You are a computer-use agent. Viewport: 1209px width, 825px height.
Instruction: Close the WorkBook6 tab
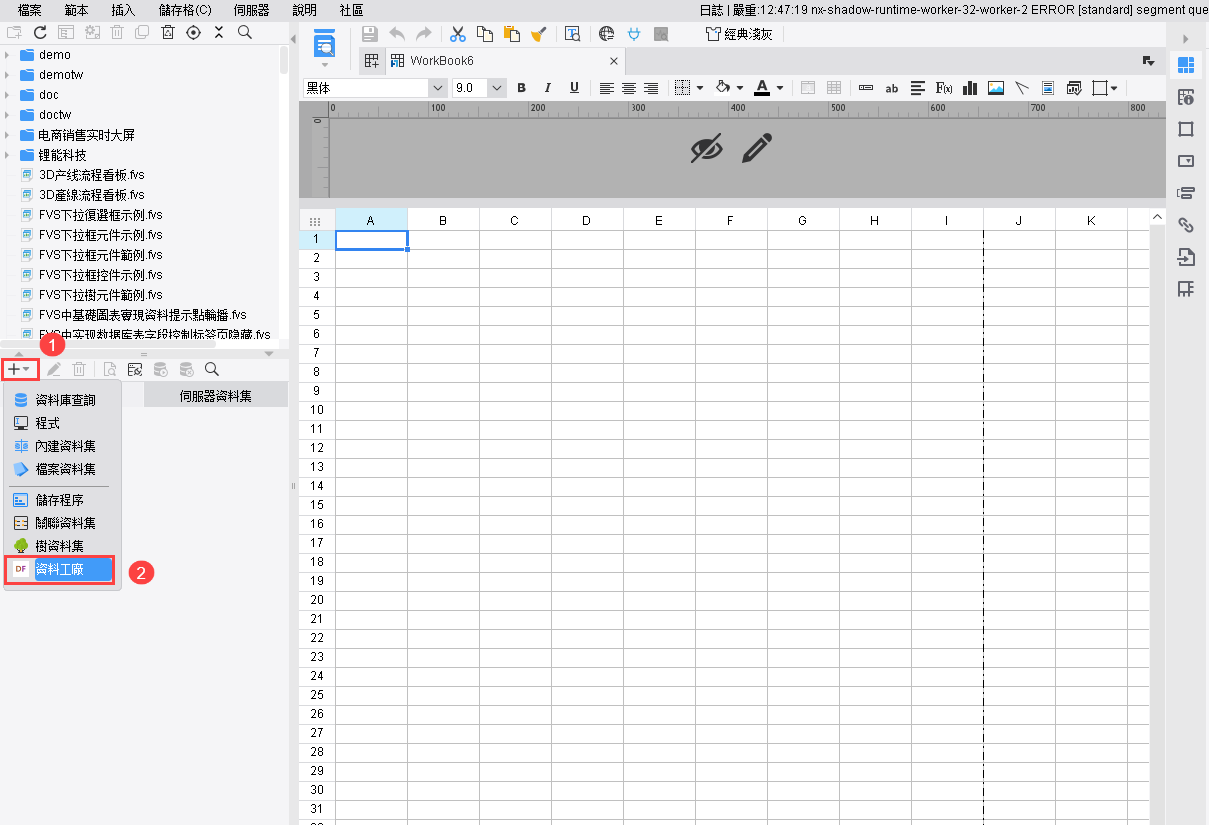coord(614,61)
